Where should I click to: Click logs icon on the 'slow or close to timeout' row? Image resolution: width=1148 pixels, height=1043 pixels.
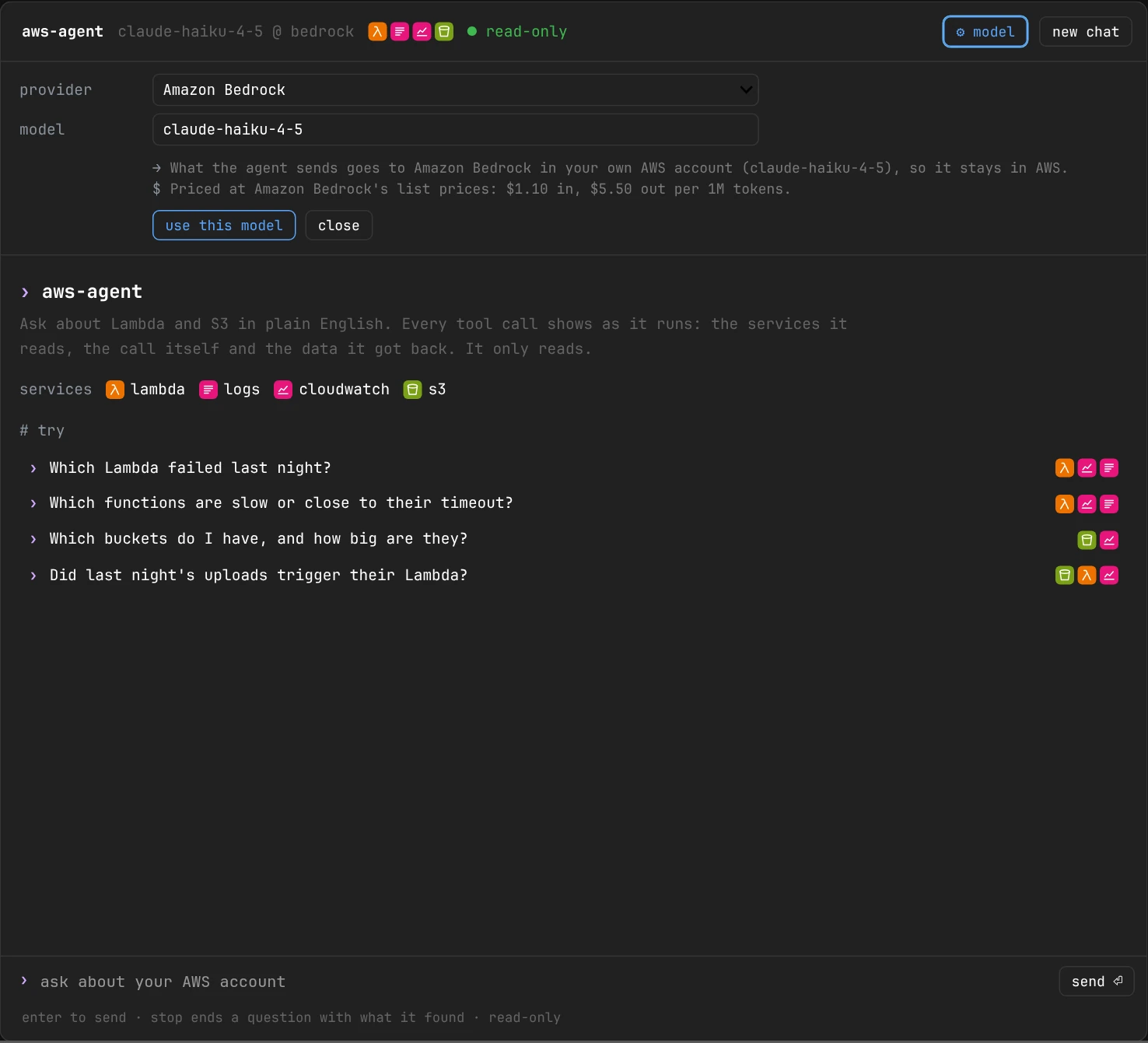point(1109,504)
